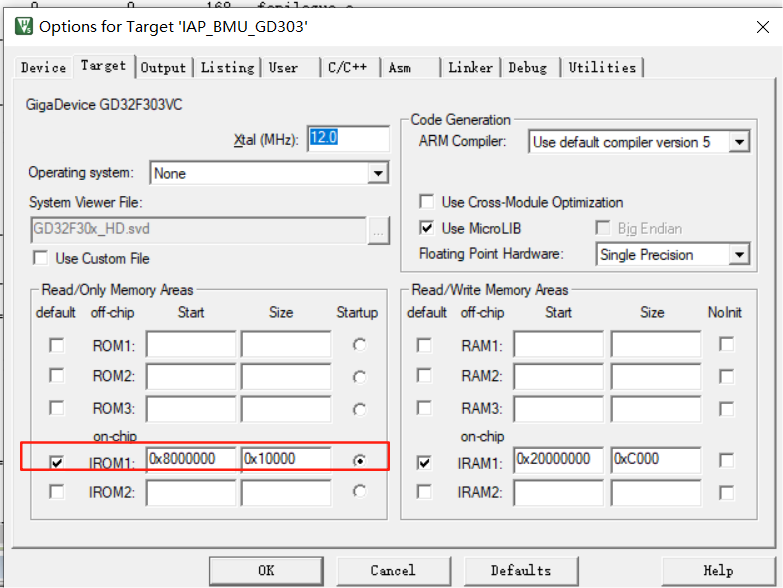Screen dimensions: 783x588
Task: Select IROM1 Startup radio button
Action: pyautogui.click(x=359, y=460)
